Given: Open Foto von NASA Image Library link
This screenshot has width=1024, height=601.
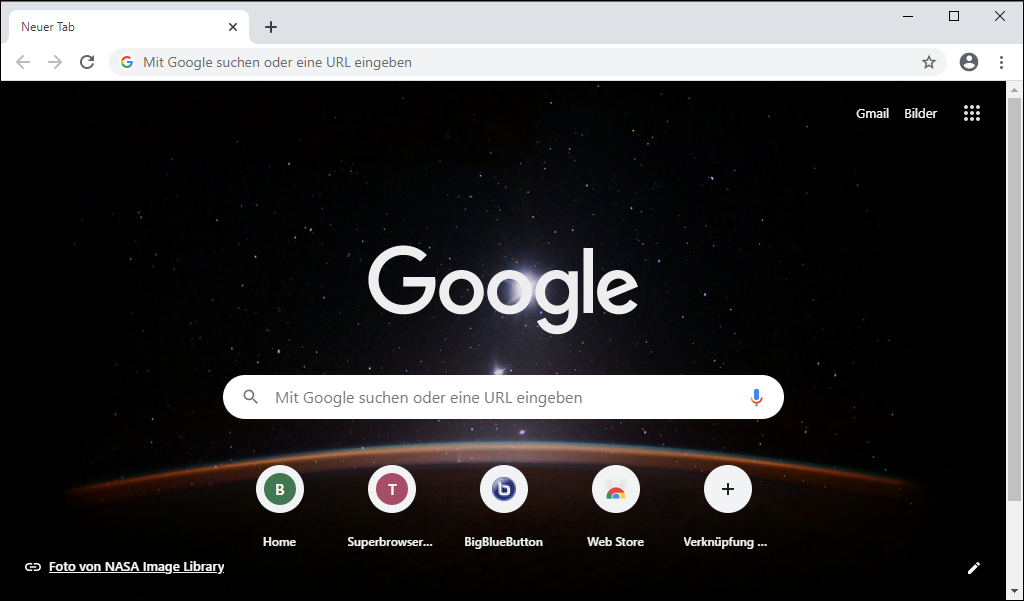Looking at the screenshot, I should 136,567.
